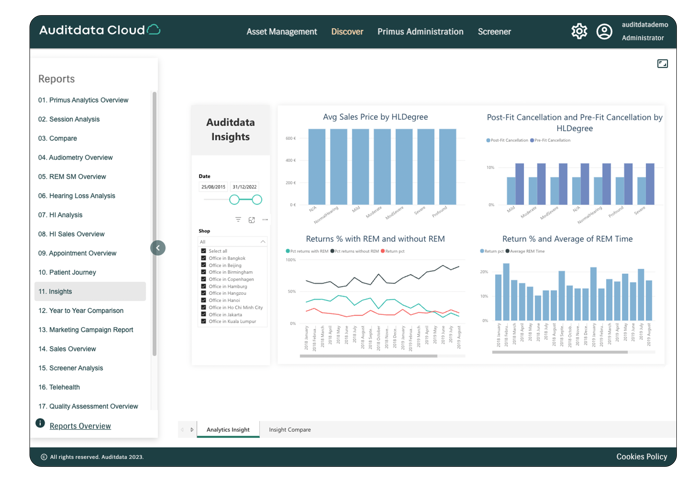Click focus mode icon on Shop slicer
This screenshot has height=478, width=700.
coord(251,220)
